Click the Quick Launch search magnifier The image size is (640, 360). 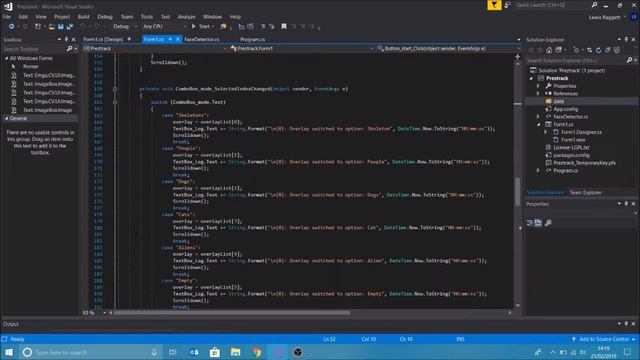pos(594,5)
